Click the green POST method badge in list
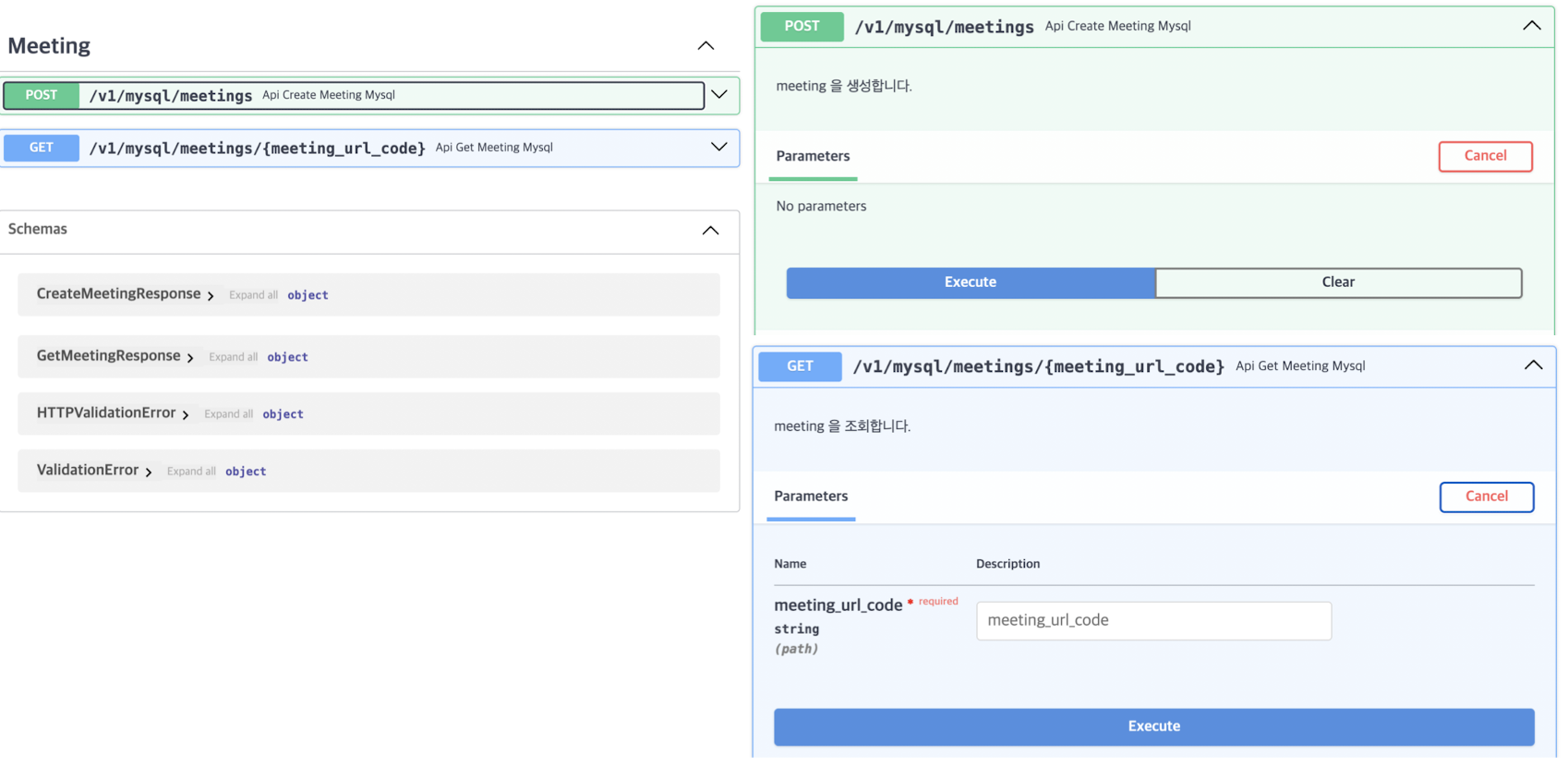 pos(42,95)
